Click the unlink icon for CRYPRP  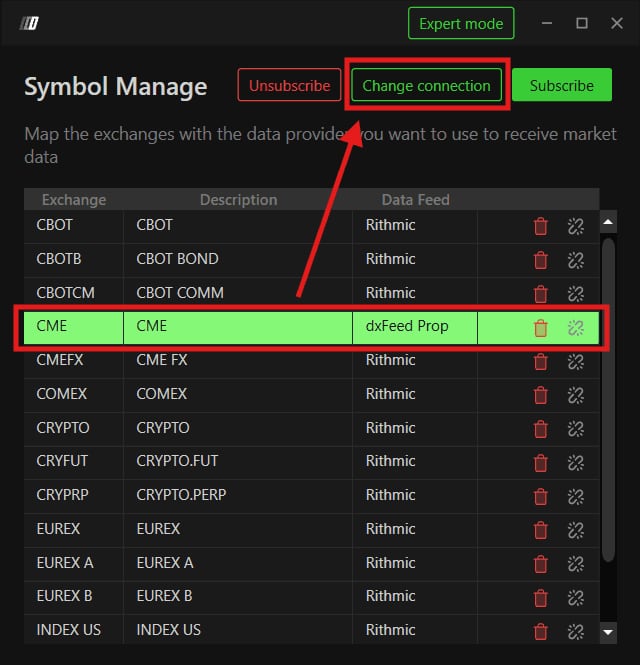click(576, 496)
